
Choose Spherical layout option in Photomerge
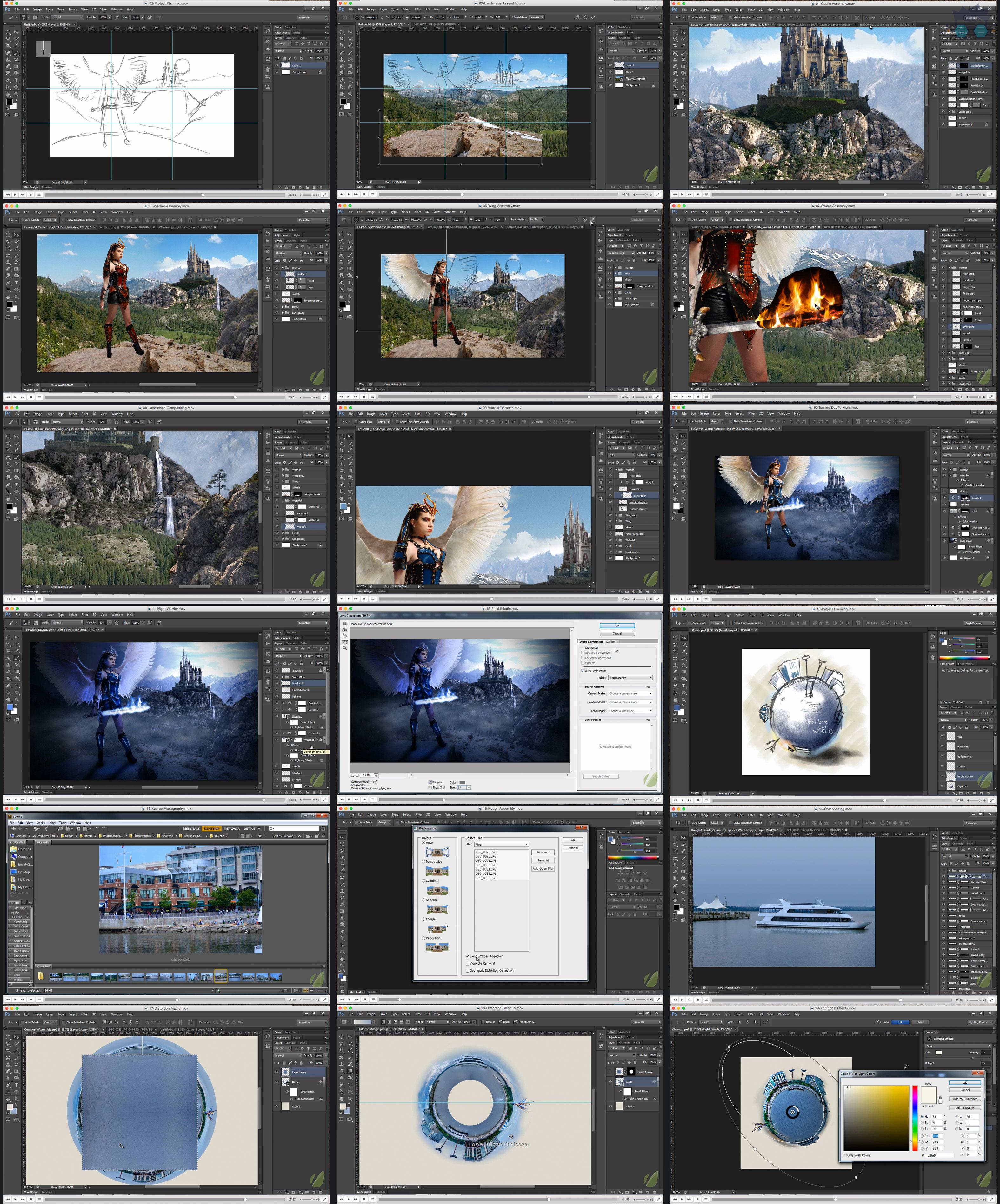coord(424,900)
